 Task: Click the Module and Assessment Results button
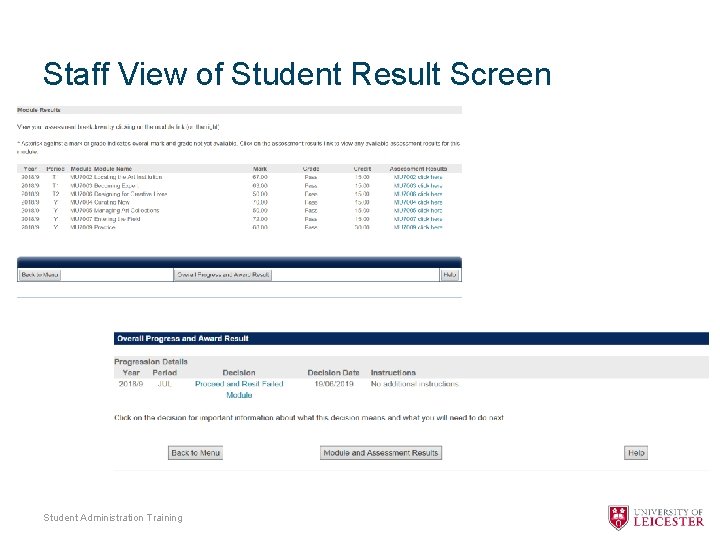click(x=381, y=453)
